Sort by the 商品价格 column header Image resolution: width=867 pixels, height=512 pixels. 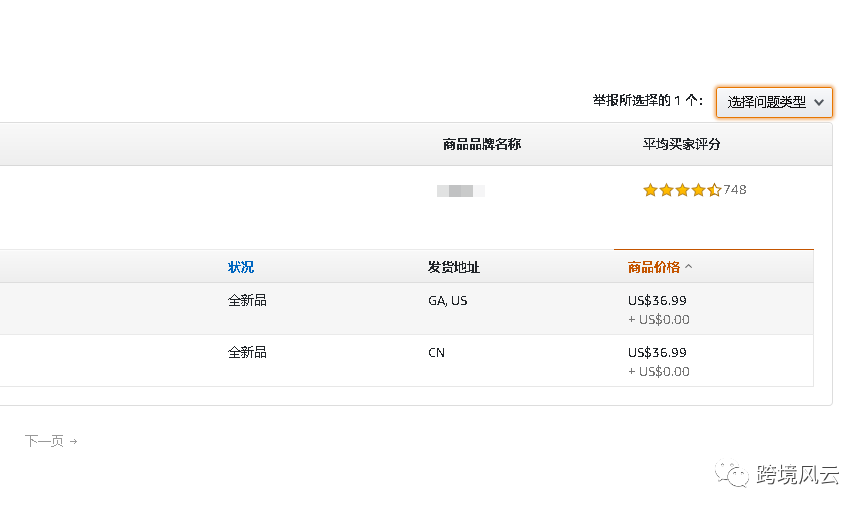tap(654, 267)
